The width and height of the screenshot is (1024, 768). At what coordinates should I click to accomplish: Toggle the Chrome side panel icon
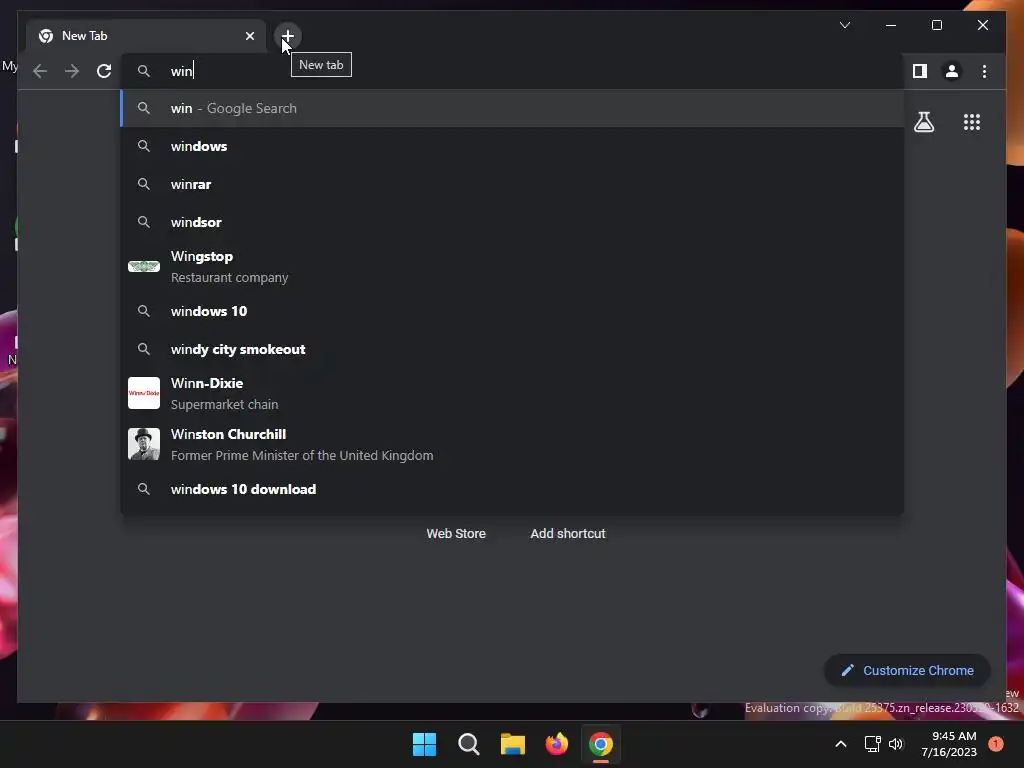[920, 71]
